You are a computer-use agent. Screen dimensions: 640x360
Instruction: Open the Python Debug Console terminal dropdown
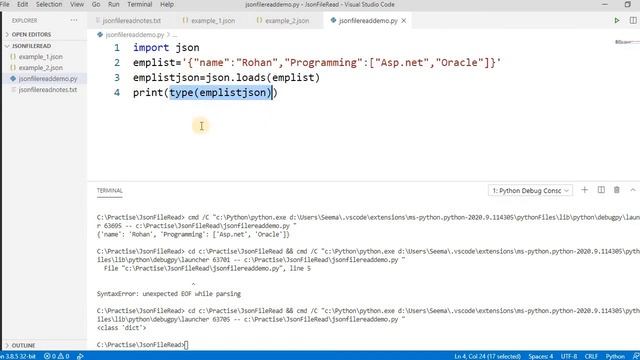click(530, 191)
